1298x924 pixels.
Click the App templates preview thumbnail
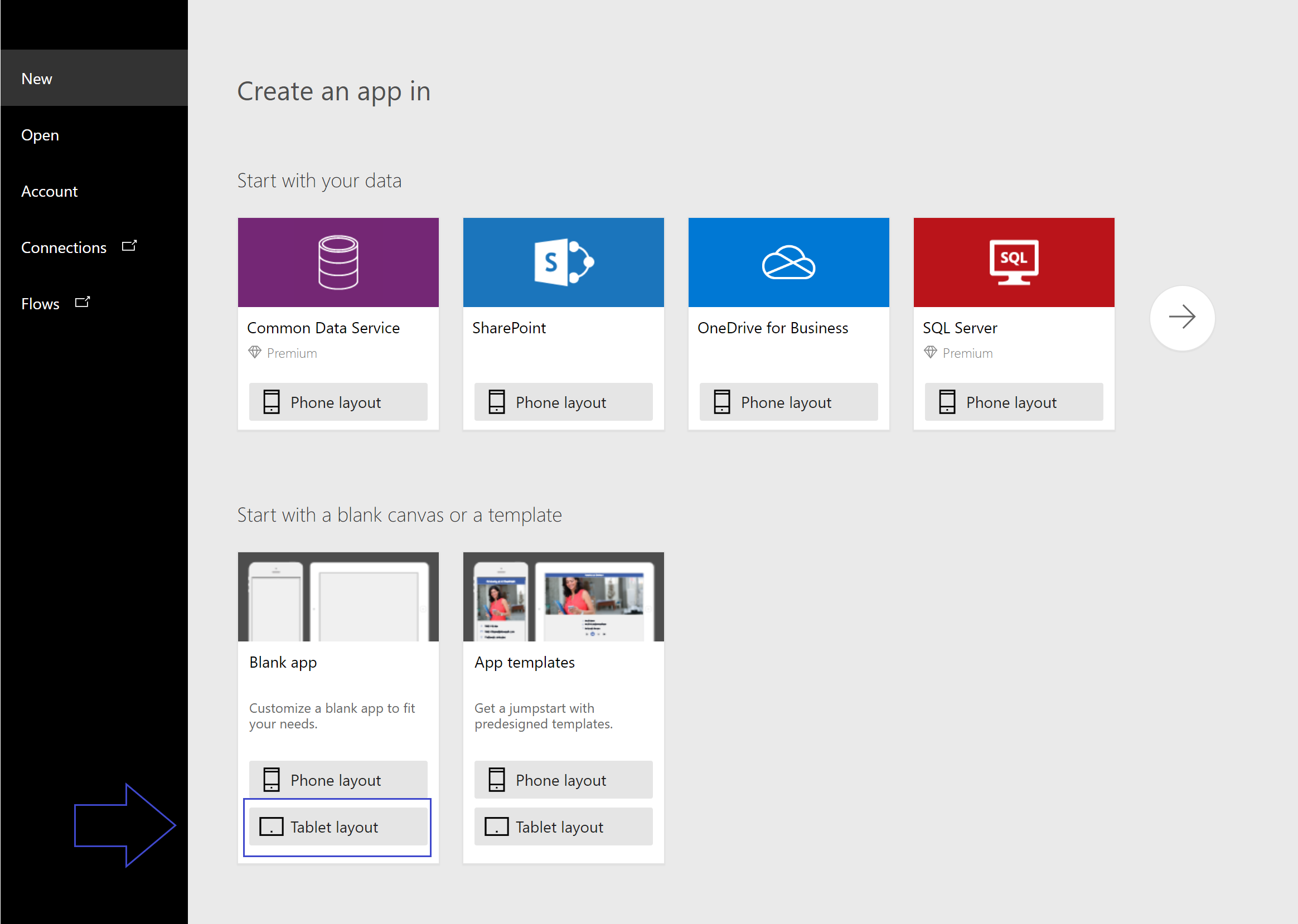point(564,597)
